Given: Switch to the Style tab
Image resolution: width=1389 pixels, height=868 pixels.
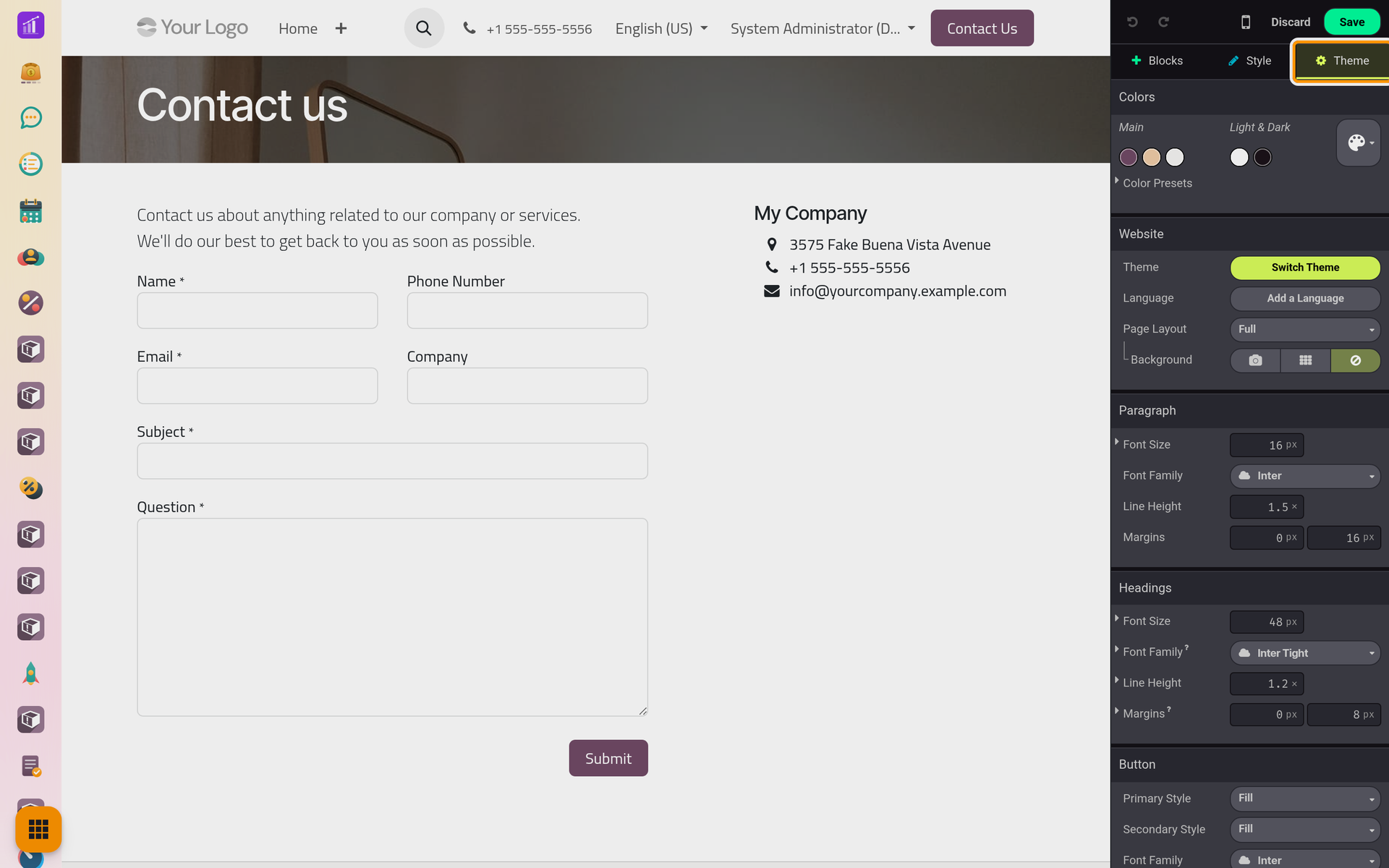Looking at the screenshot, I should pos(1249,61).
